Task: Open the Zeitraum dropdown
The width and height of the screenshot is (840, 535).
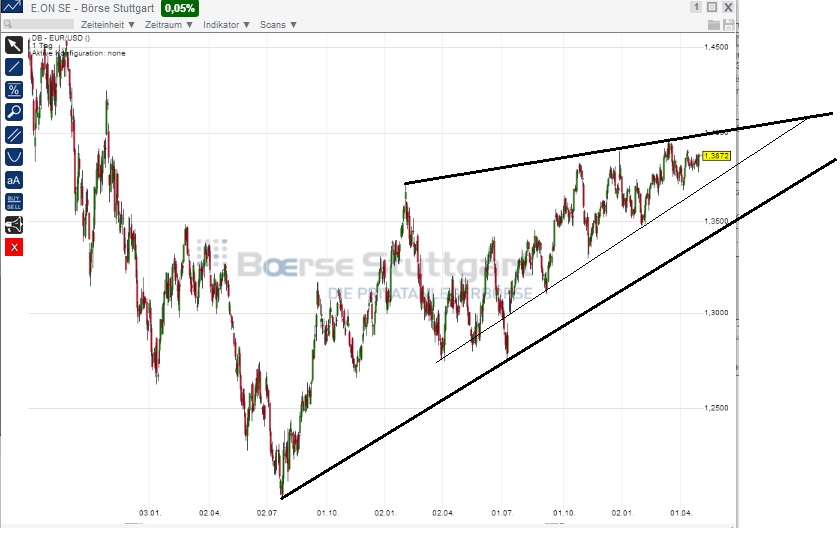Action: point(169,25)
